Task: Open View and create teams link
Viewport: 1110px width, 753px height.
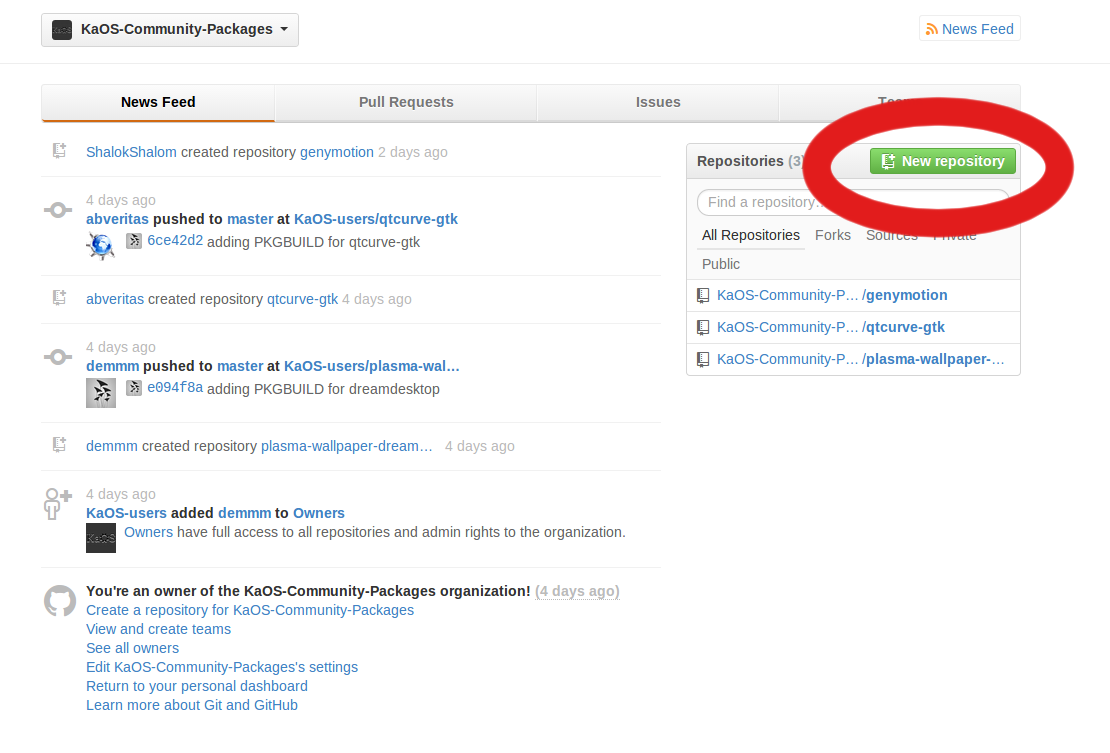Action: coord(158,629)
